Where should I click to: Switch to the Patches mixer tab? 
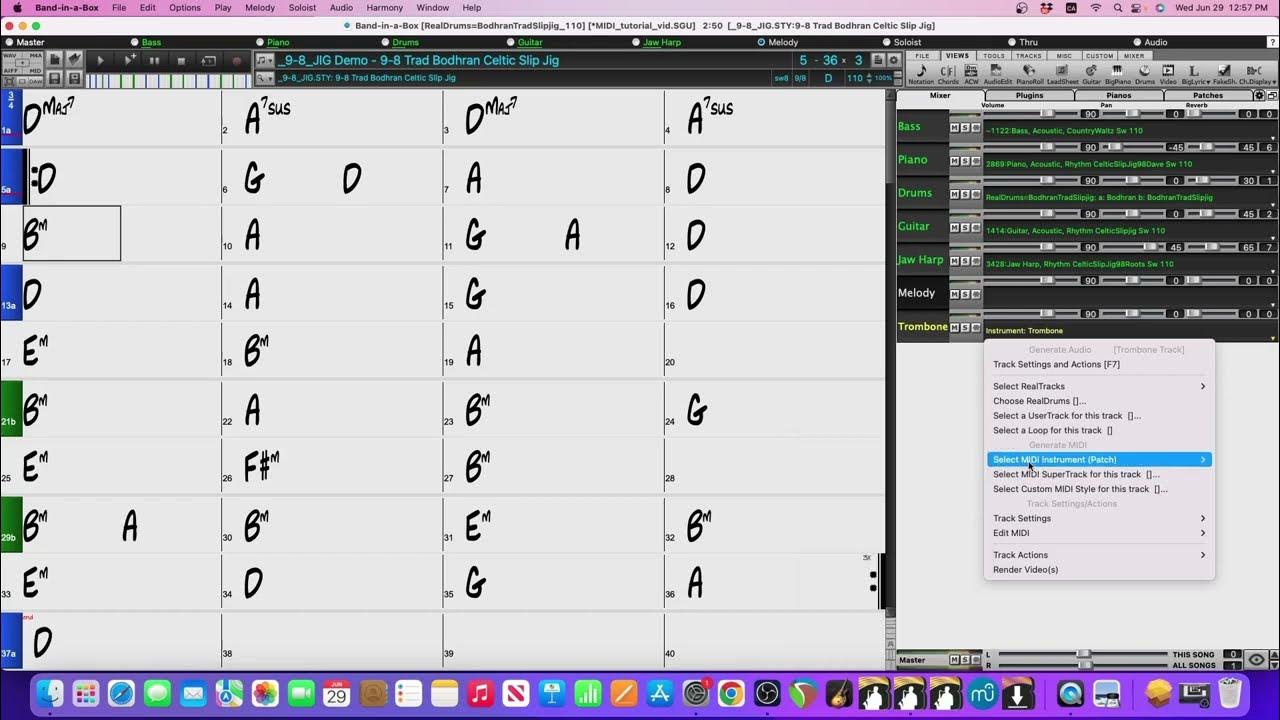[1207, 96]
